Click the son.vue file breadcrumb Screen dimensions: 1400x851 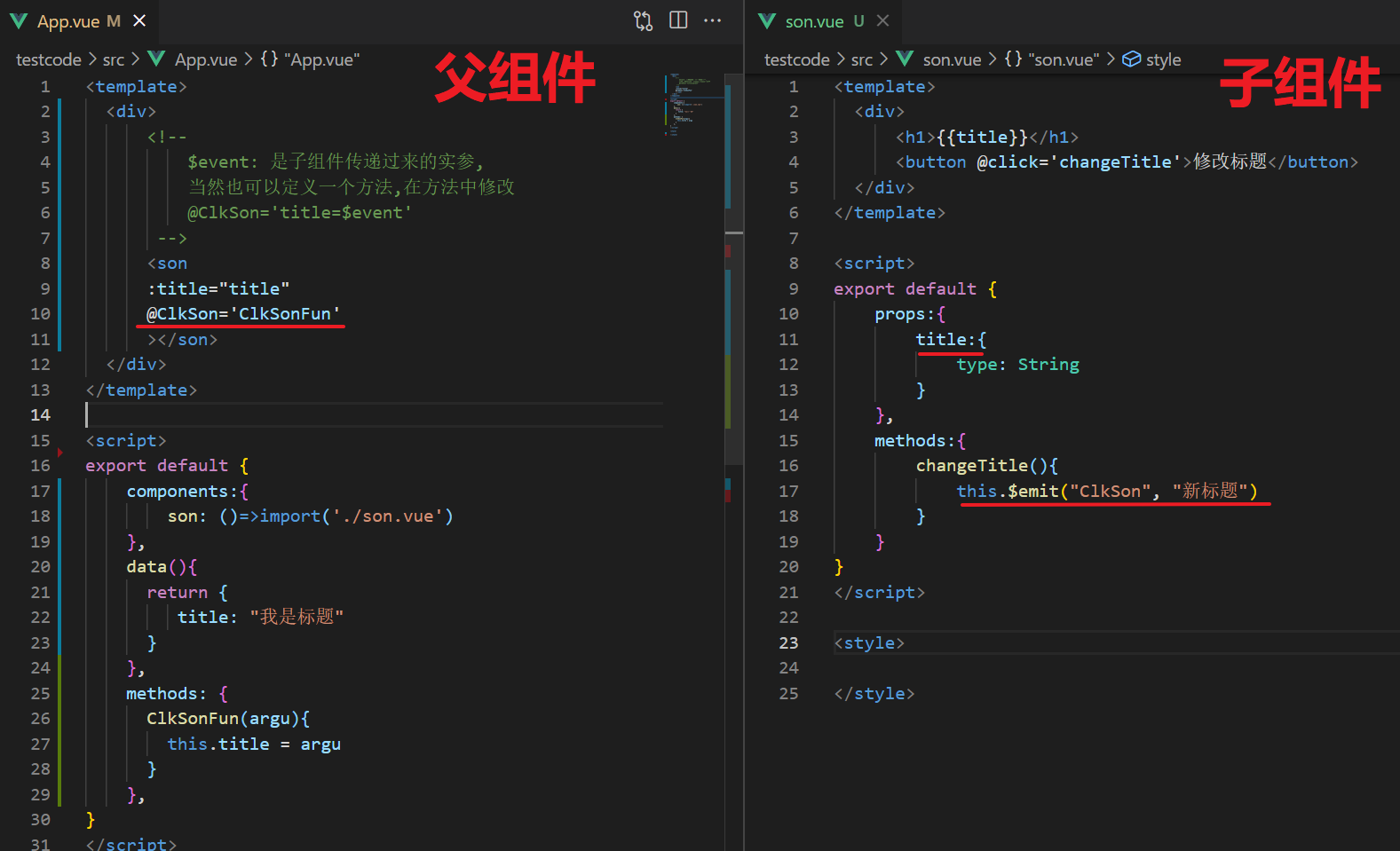(x=953, y=59)
